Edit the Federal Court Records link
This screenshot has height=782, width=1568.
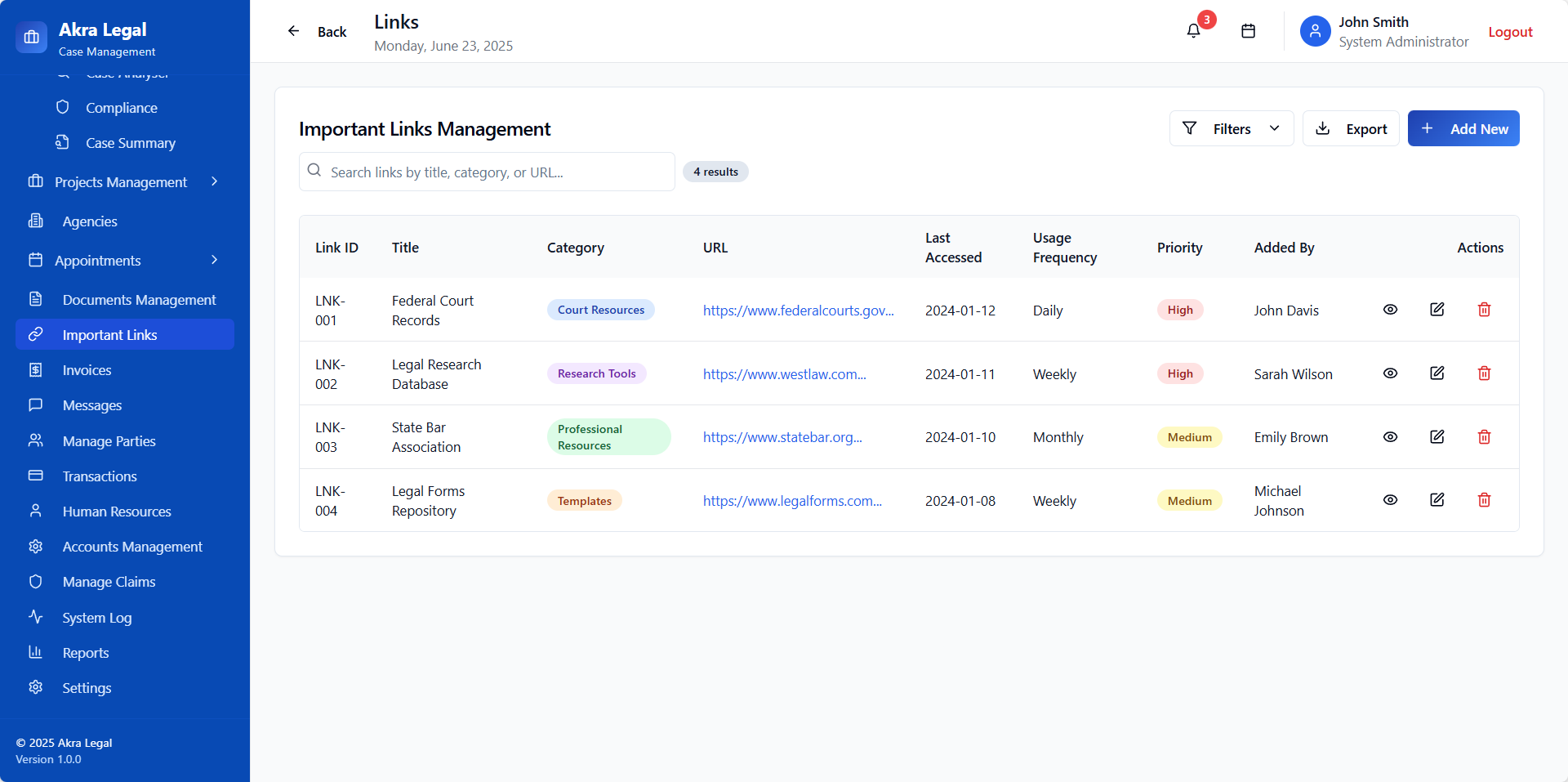pyautogui.click(x=1437, y=310)
